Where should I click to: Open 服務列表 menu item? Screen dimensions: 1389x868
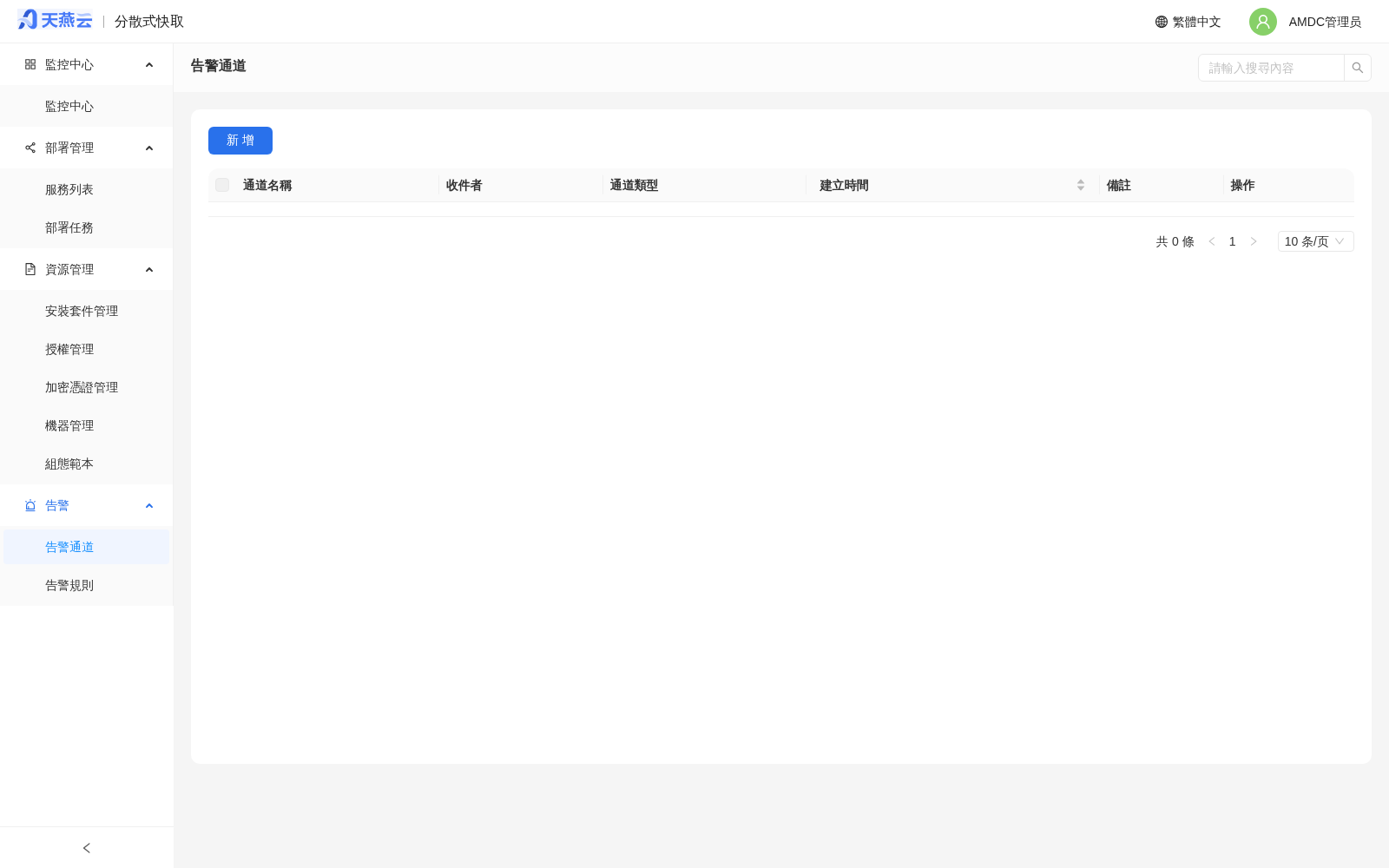(x=87, y=189)
